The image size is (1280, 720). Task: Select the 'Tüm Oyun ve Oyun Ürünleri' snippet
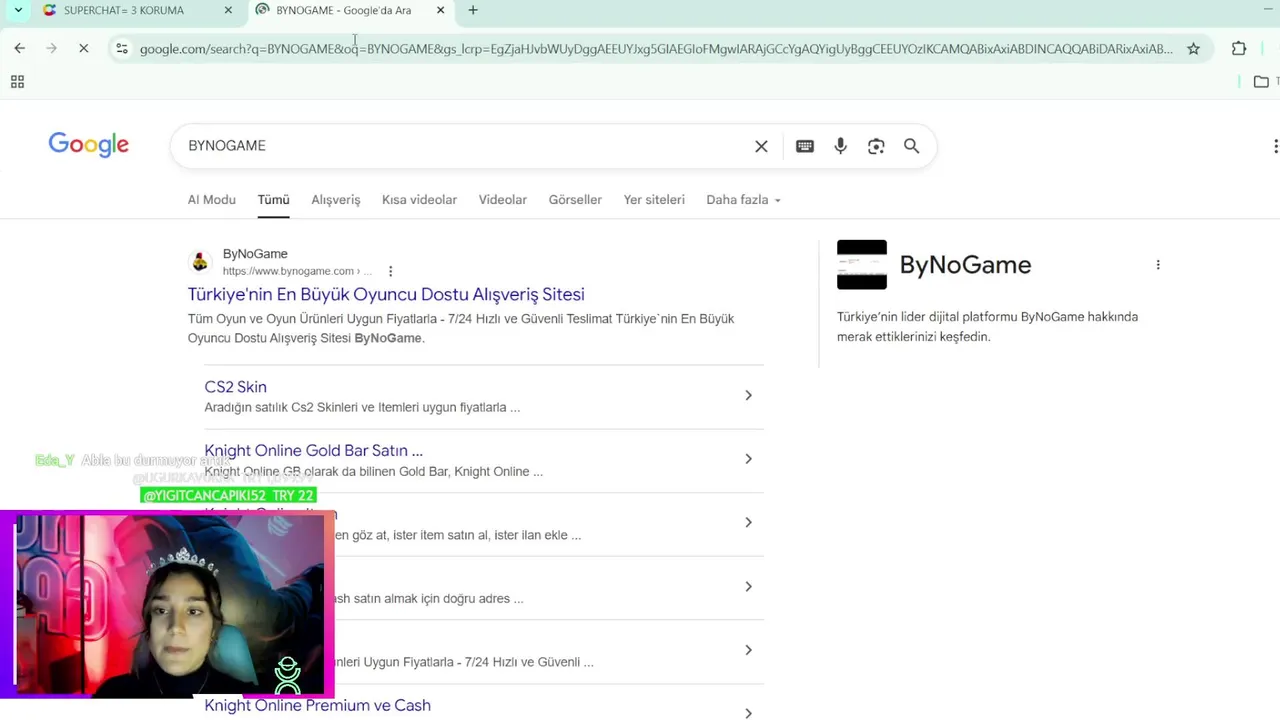[x=461, y=328]
